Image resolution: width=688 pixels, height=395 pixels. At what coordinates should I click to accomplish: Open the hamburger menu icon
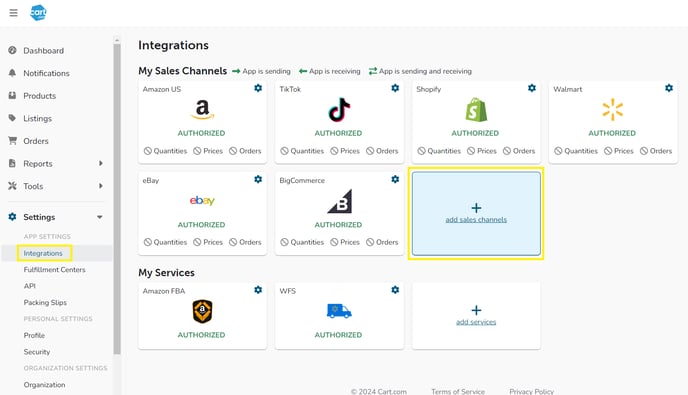(x=14, y=13)
